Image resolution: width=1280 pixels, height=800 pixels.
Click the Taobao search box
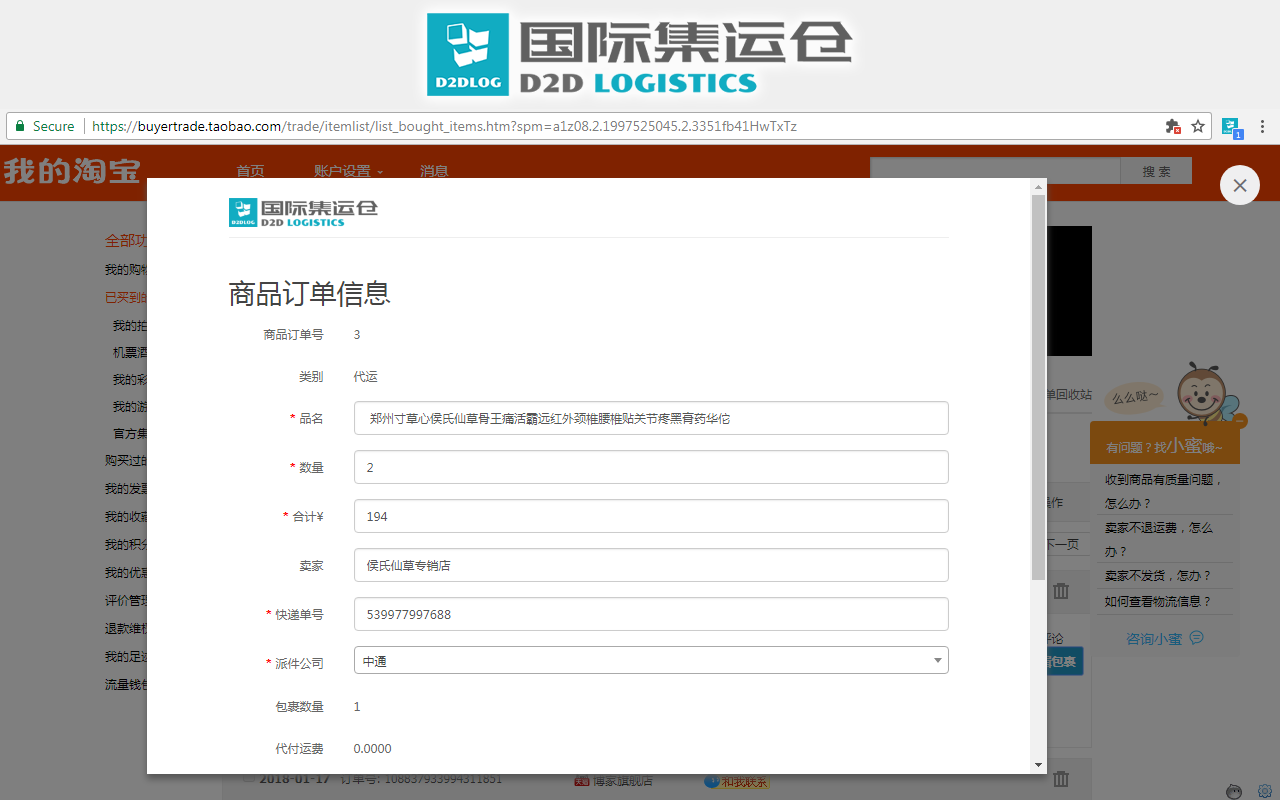click(x=995, y=171)
